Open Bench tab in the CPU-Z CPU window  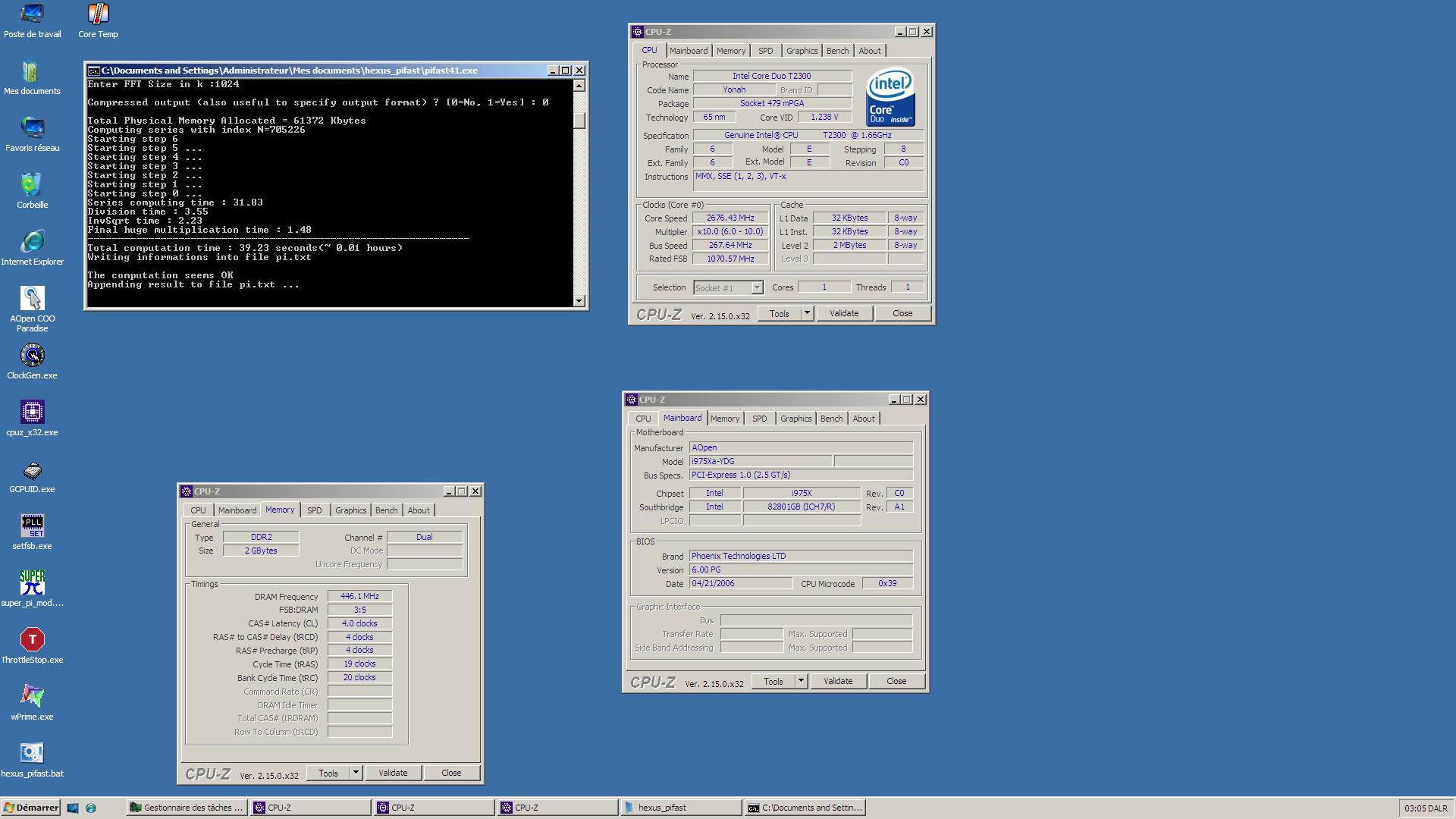click(837, 51)
